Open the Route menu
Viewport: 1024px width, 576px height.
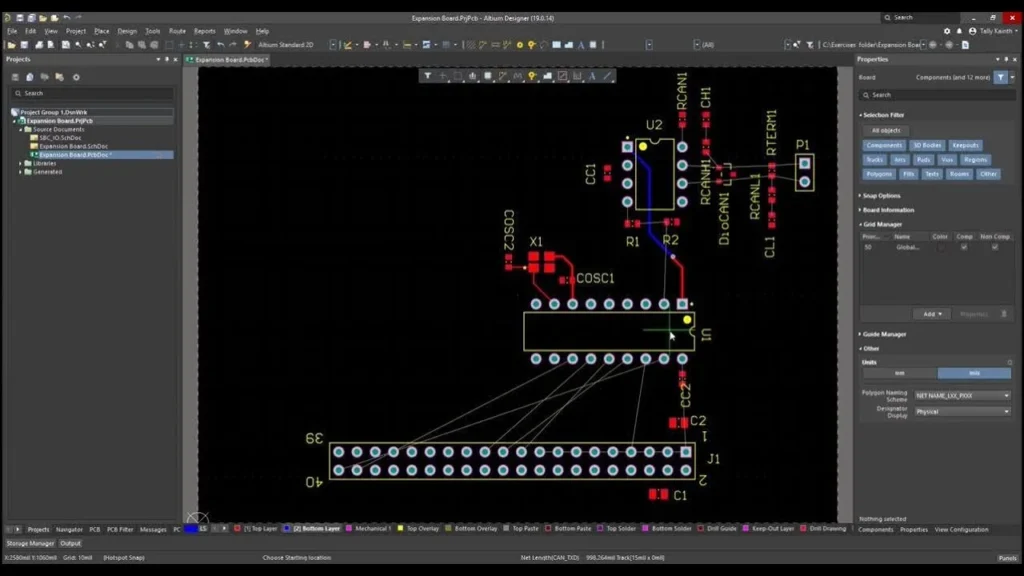(x=177, y=30)
